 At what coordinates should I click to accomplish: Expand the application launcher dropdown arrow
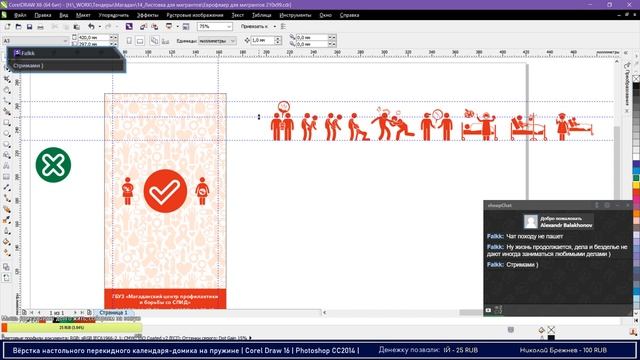[x=177, y=27]
